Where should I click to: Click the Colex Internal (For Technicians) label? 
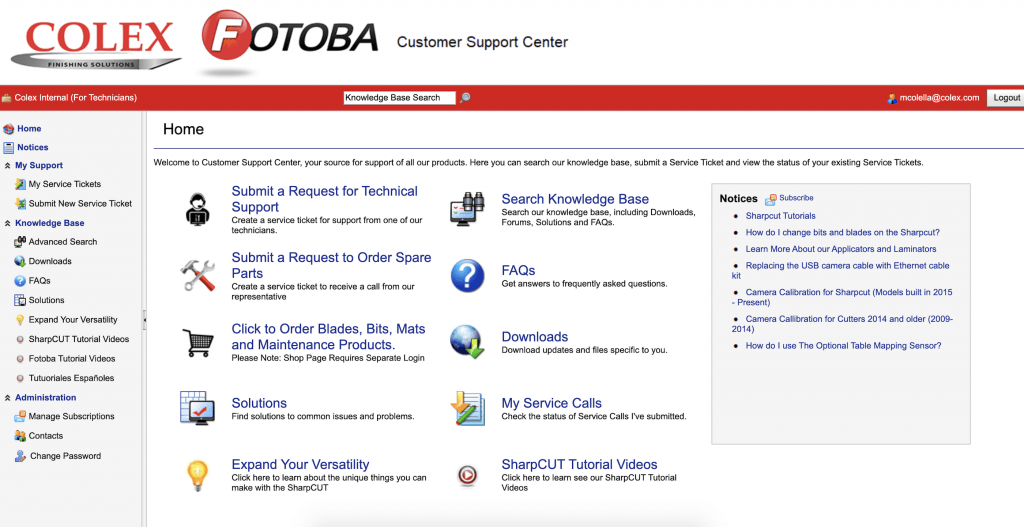coord(76,98)
